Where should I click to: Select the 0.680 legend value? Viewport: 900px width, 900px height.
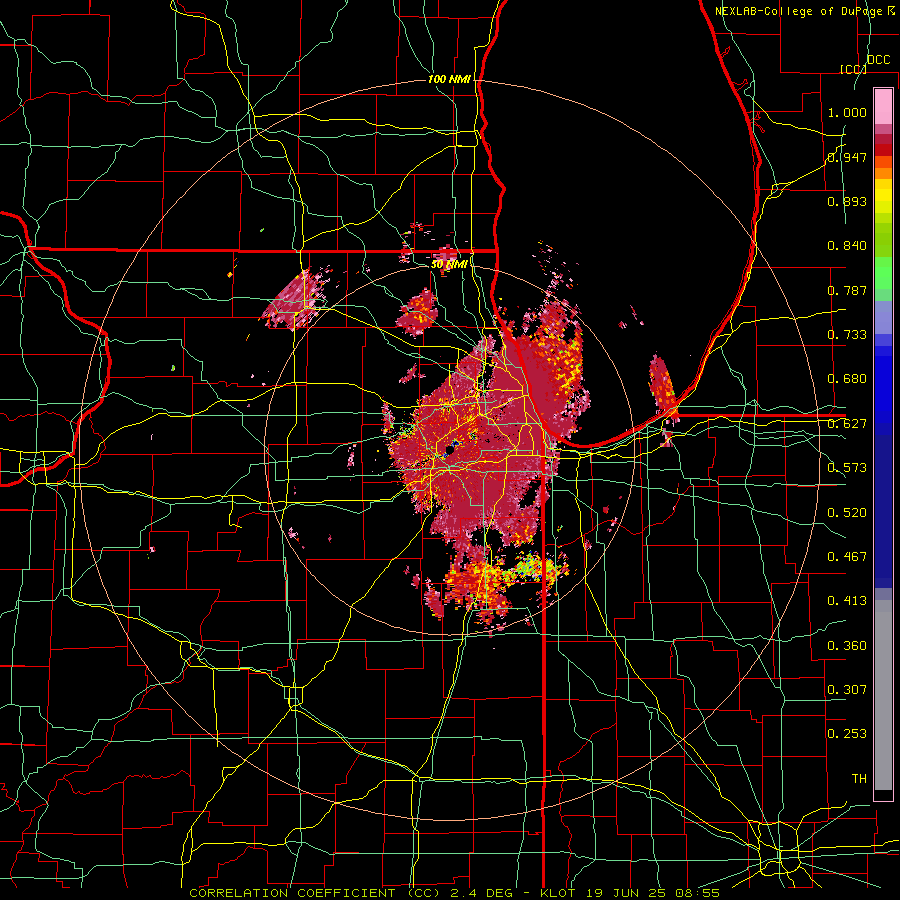click(847, 379)
